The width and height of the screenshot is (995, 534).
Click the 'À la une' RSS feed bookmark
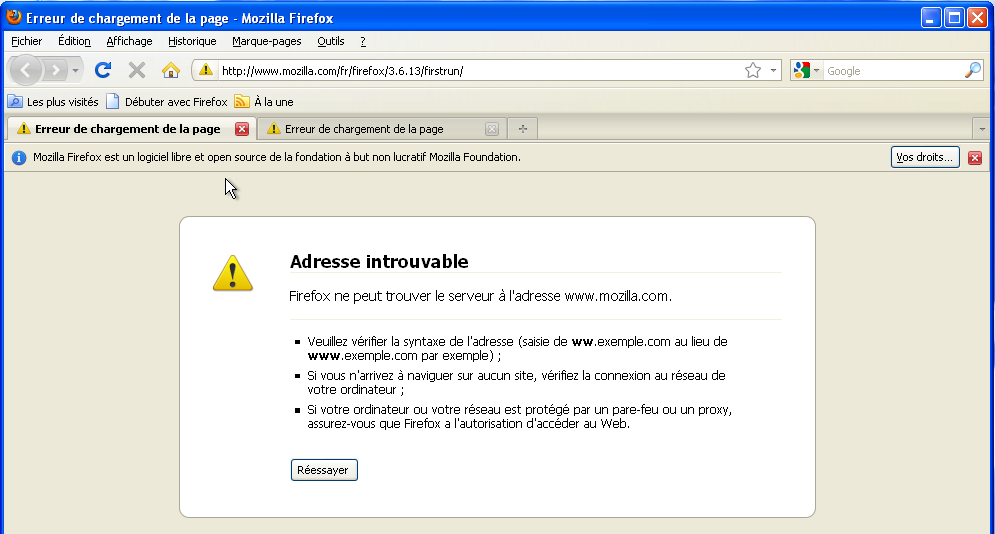[x=264, y=101]
